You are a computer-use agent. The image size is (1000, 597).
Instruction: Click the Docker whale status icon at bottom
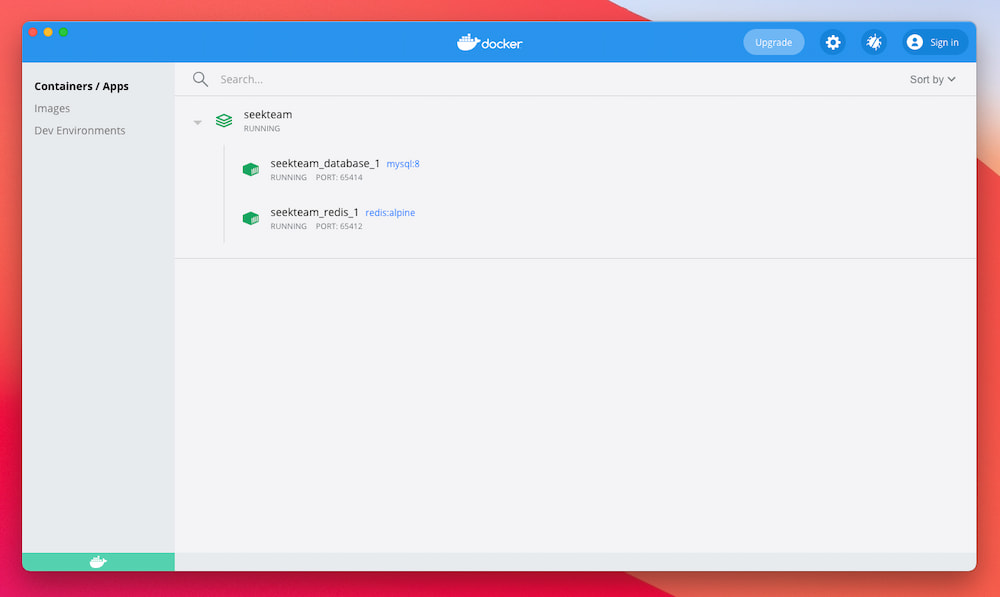tap(98, 562)
